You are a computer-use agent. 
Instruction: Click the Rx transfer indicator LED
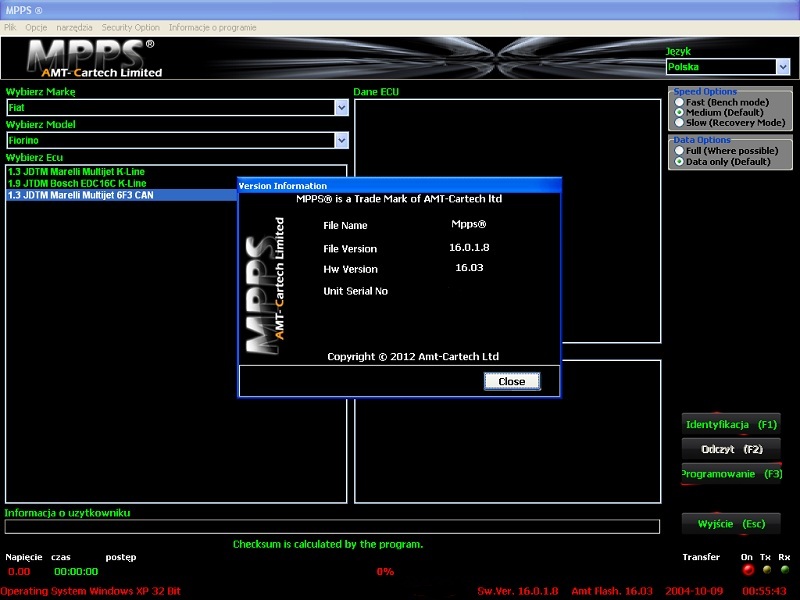(785, 570)
